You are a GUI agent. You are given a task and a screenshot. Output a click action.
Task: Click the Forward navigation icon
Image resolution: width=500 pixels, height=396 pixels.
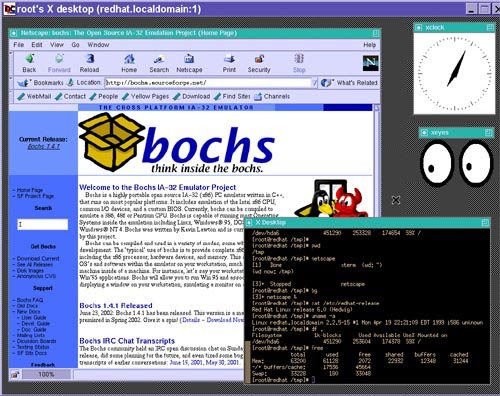(x=59, y=63)
